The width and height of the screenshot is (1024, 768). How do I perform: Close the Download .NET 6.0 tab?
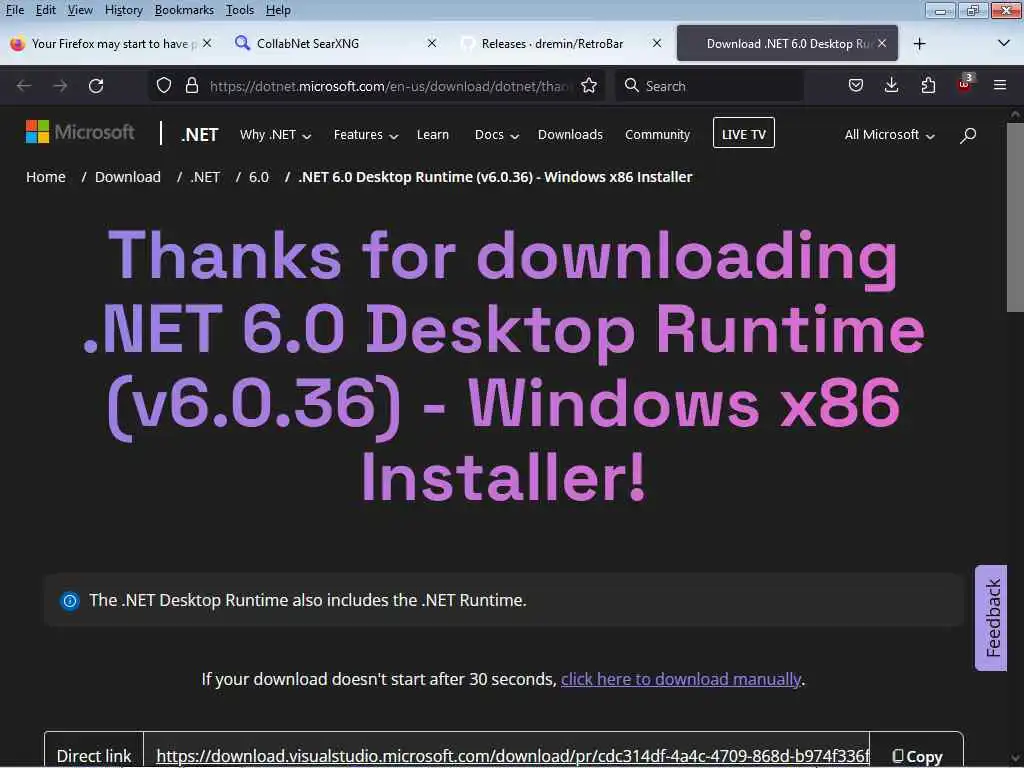tap(882, 43)
